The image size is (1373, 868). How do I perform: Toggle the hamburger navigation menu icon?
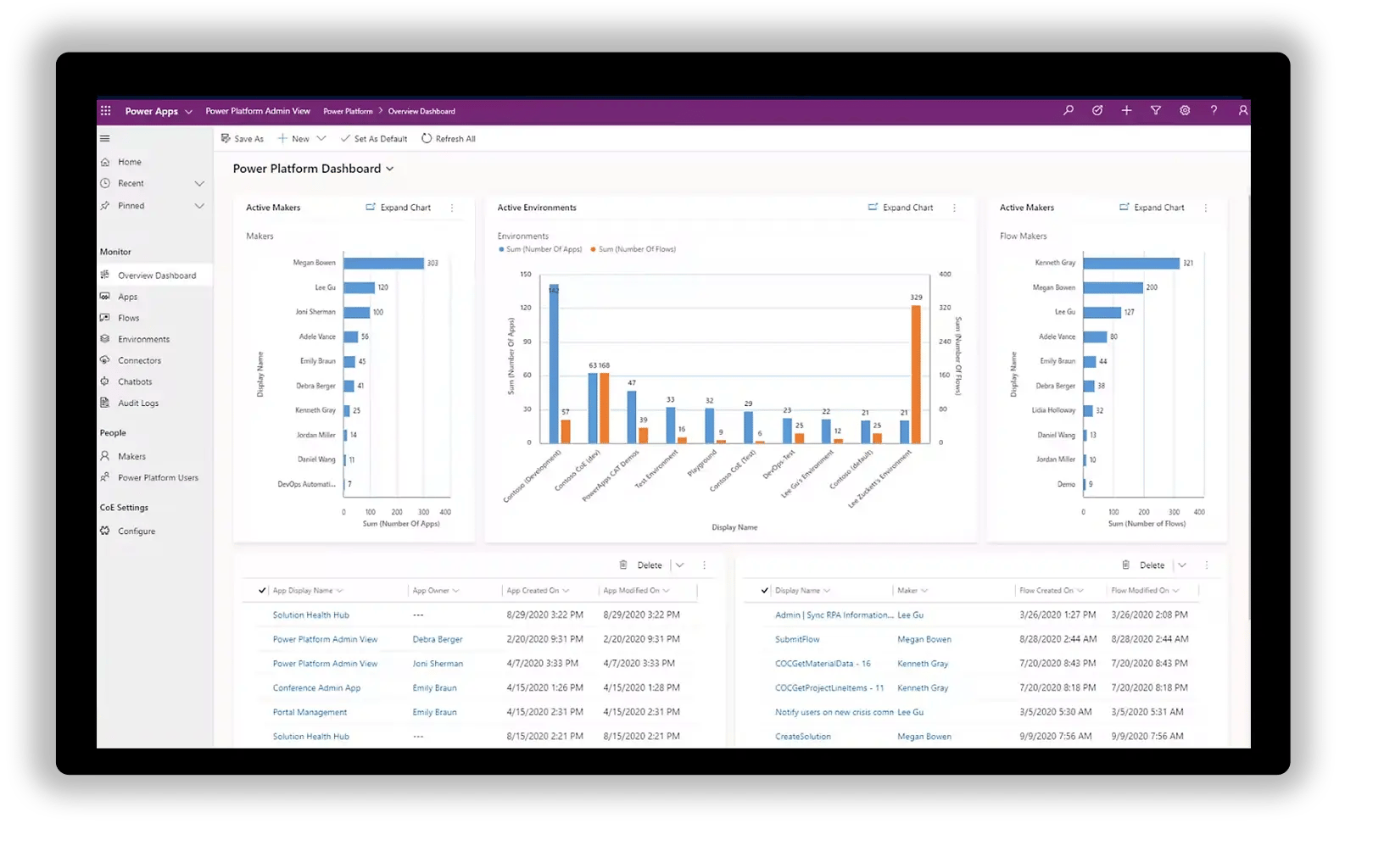[105, 139]
